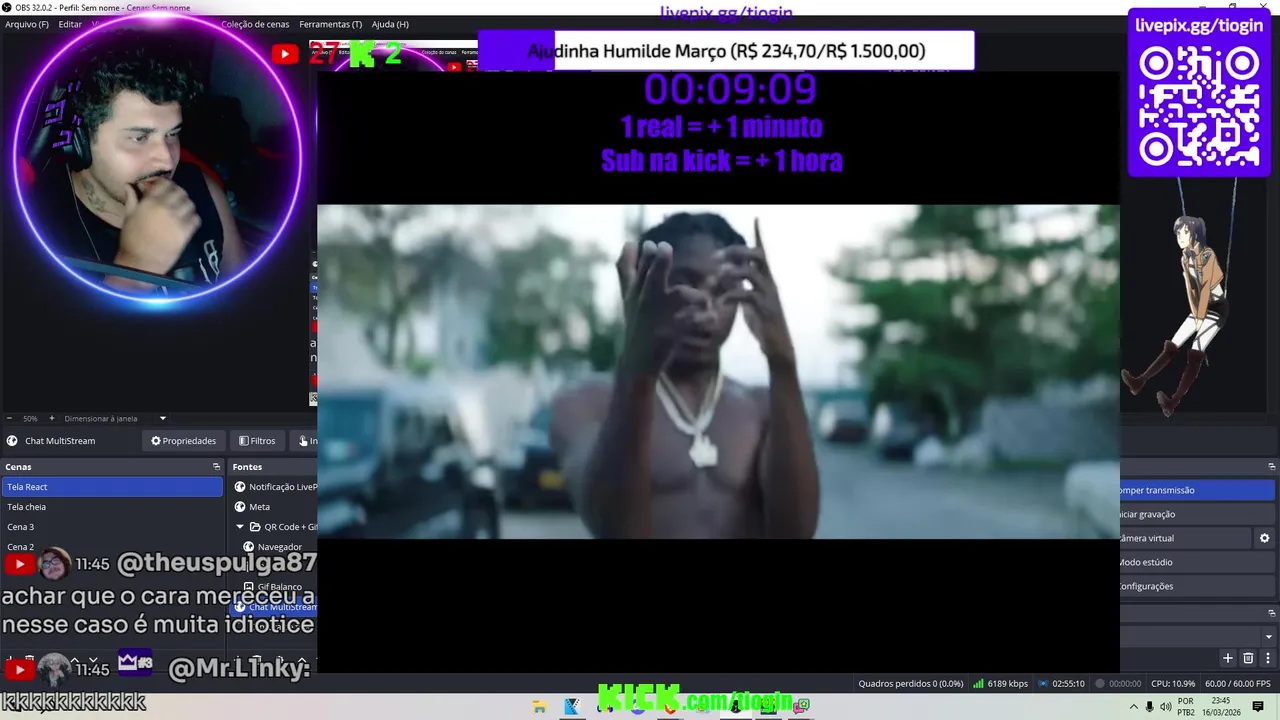The height and width of the screenshot is (720, 1280).
Task: Open the volume tray icon
Action: click(x=1166, y=707)
